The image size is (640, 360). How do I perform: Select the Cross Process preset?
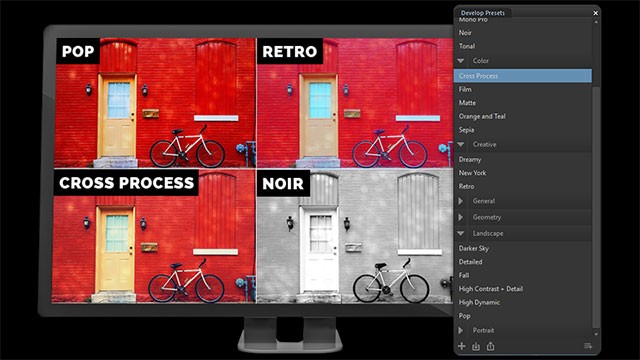click(522, 76)
